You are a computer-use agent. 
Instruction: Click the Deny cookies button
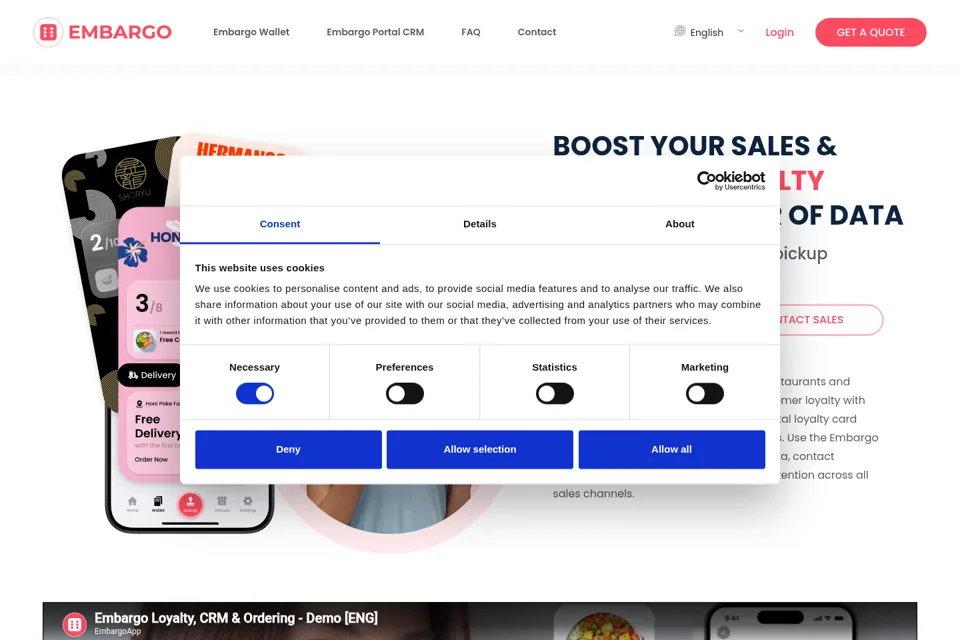pyautogui.click(x=288, y=450)
